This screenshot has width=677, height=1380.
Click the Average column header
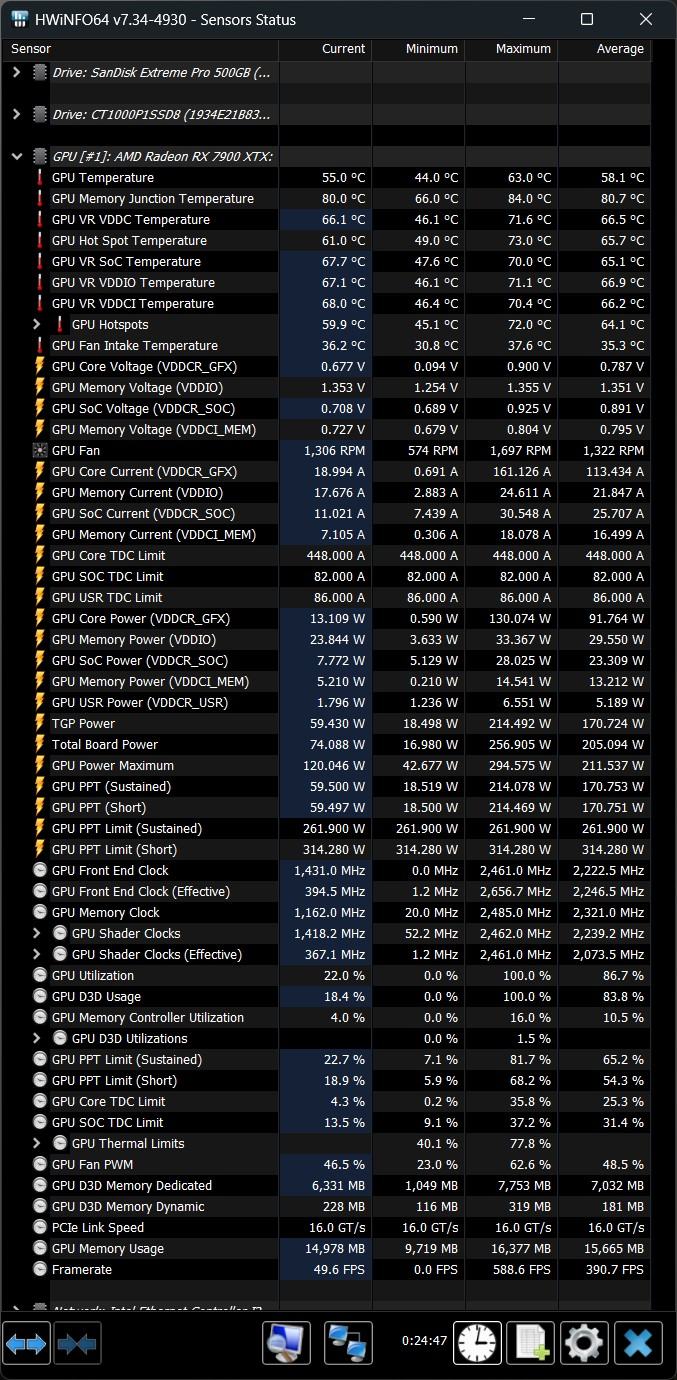pyautogui.click(x=604, y=49)
